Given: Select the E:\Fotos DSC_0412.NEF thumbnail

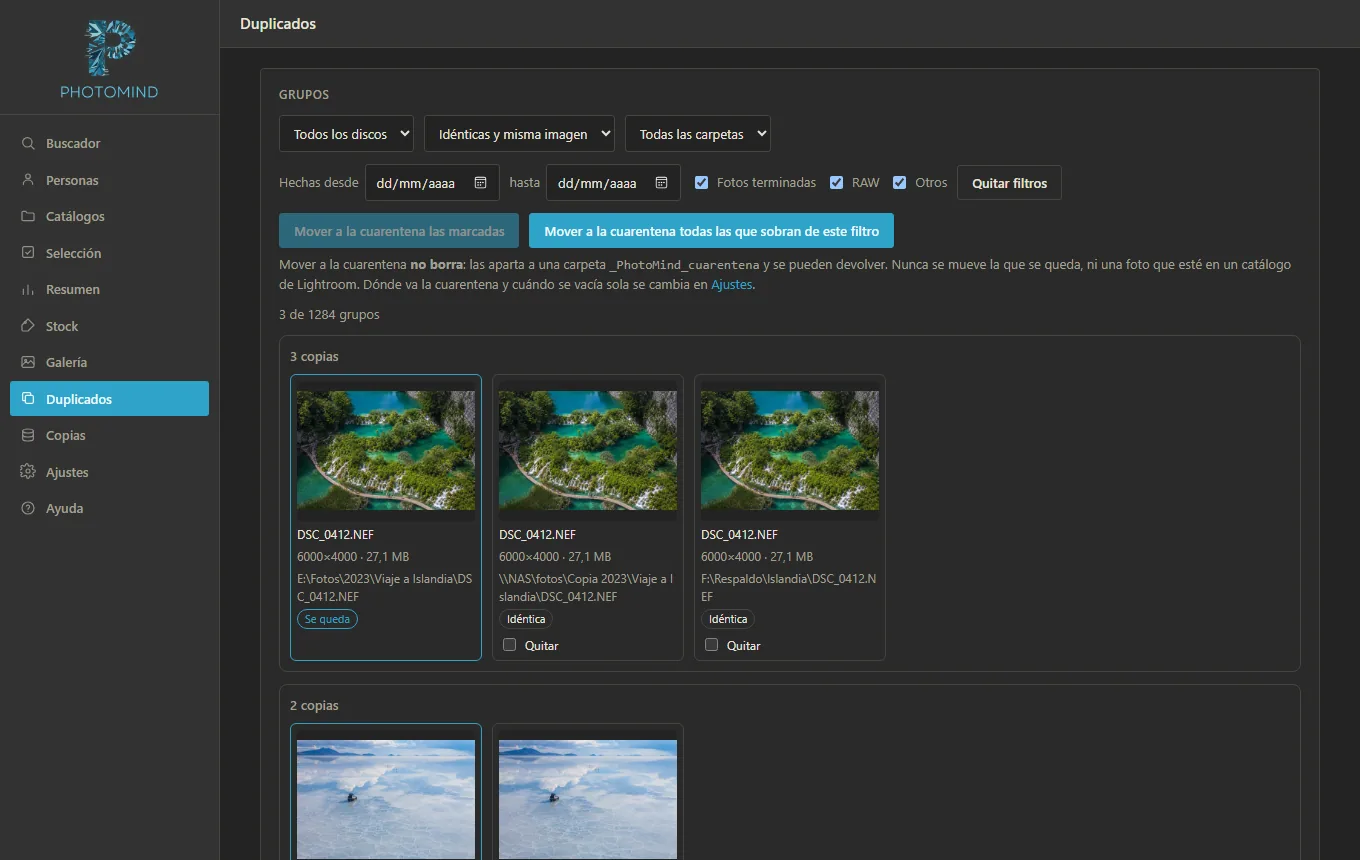Looking at the screenshot, I should 386,450.
